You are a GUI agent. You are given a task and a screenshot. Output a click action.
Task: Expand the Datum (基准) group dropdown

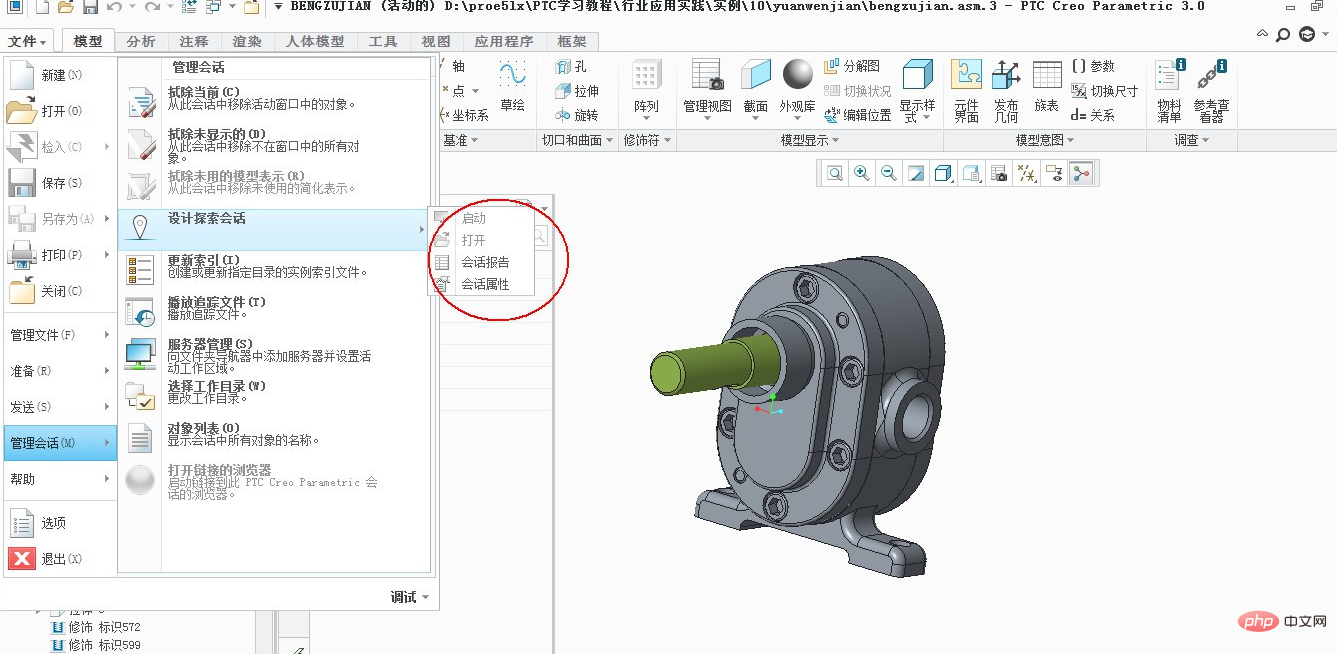point(461,140)
